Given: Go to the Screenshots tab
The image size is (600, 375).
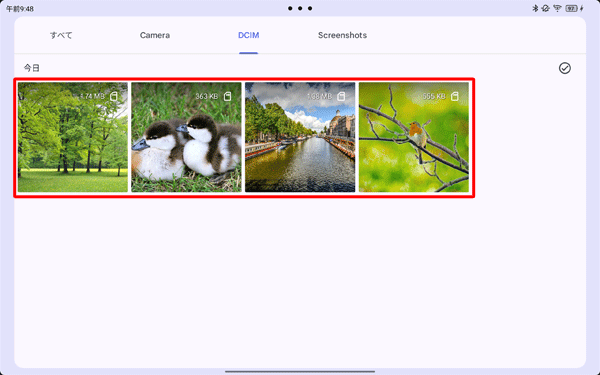Looking at the screenshot, I should pyautogui.click(x=342, y=35).
